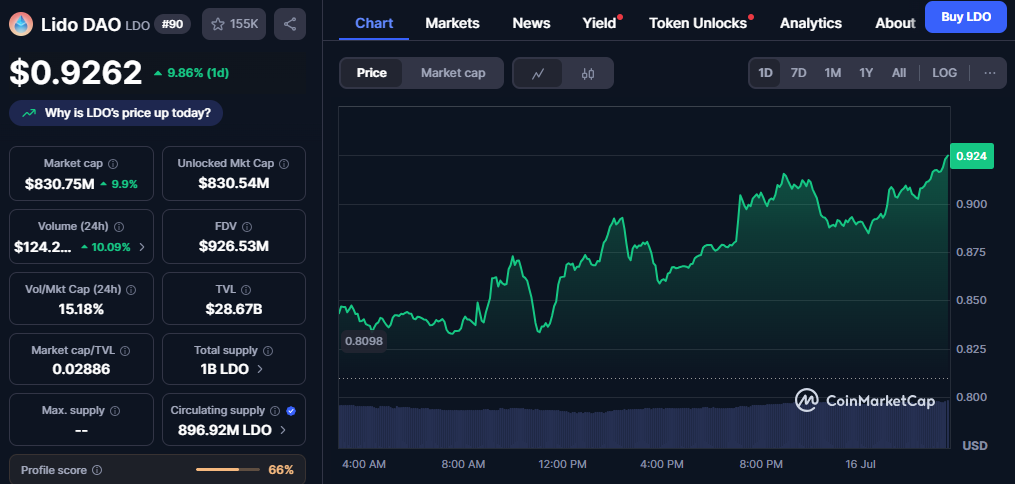Click the Market cap info icon

pyautogui.click(x=113, y=164)
